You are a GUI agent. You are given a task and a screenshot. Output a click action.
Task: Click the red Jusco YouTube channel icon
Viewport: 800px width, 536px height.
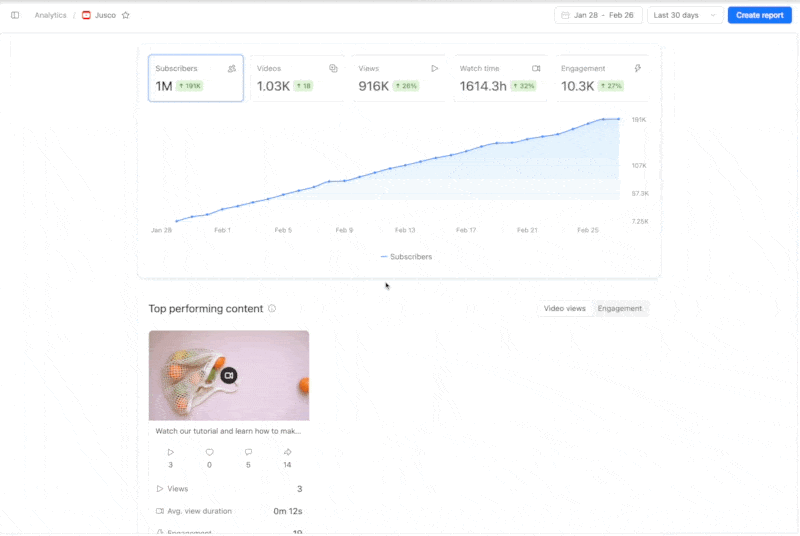click(86, 15)
